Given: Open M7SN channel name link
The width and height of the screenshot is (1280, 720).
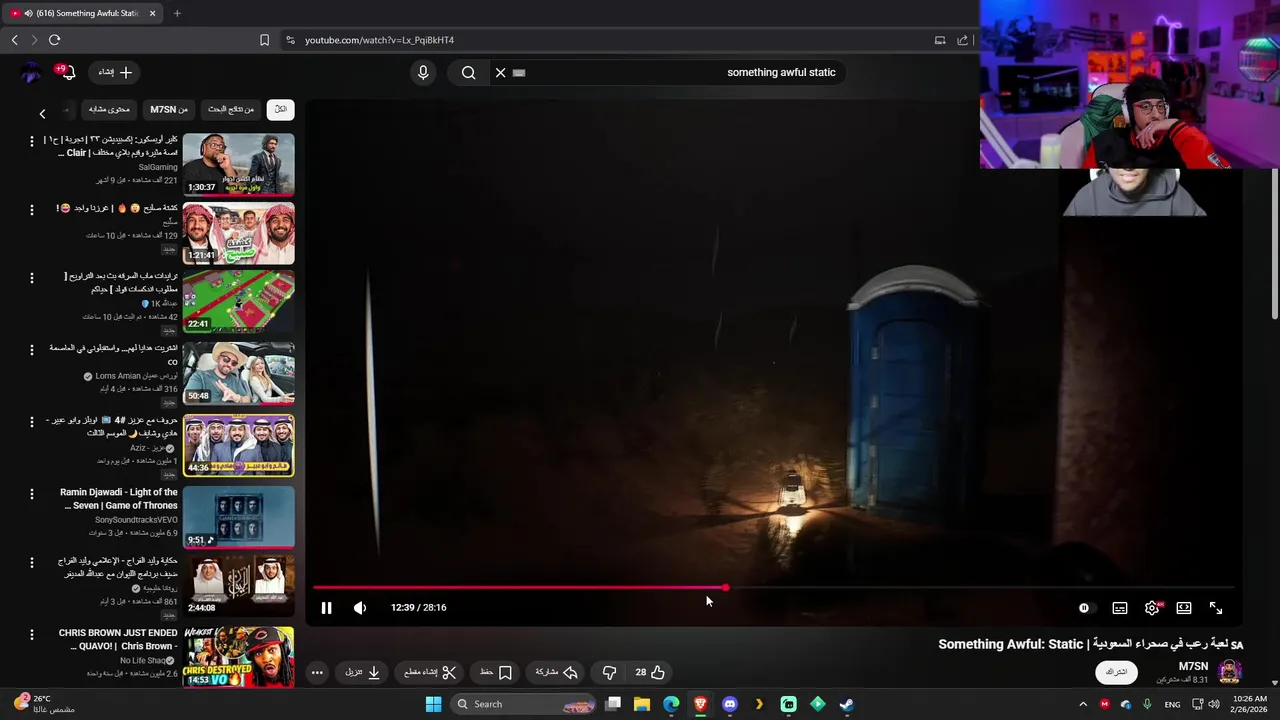Looking at the screenshot, I should 1193,666.
